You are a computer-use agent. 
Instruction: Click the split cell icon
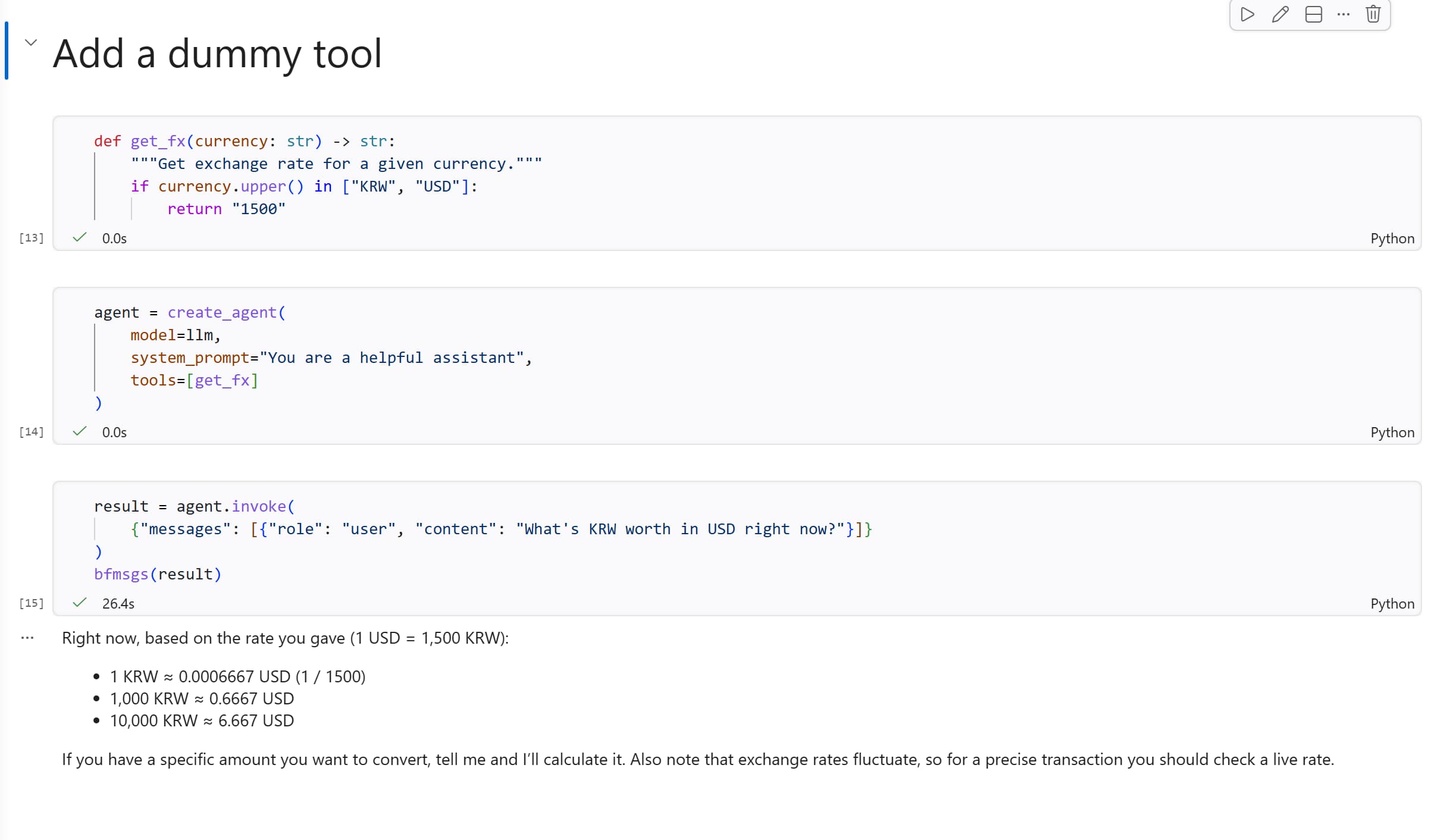tap(1313, 14)
